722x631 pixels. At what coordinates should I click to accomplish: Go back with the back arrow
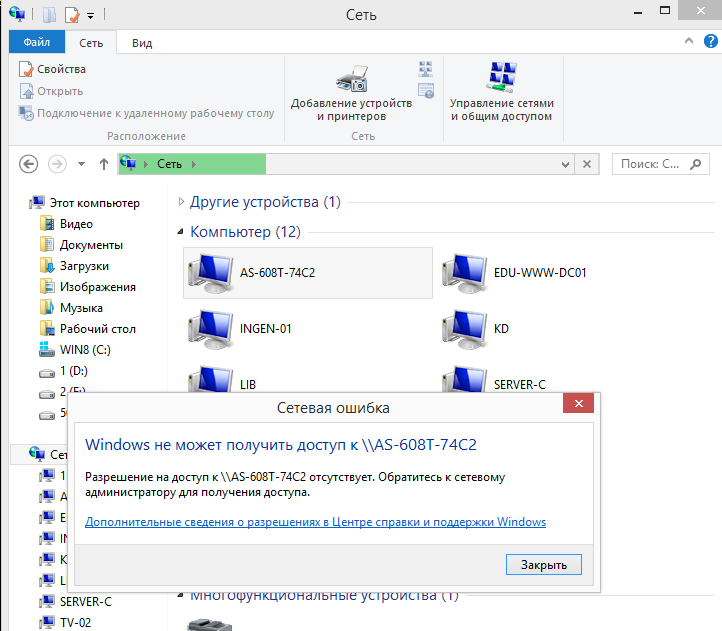point(29,164)
